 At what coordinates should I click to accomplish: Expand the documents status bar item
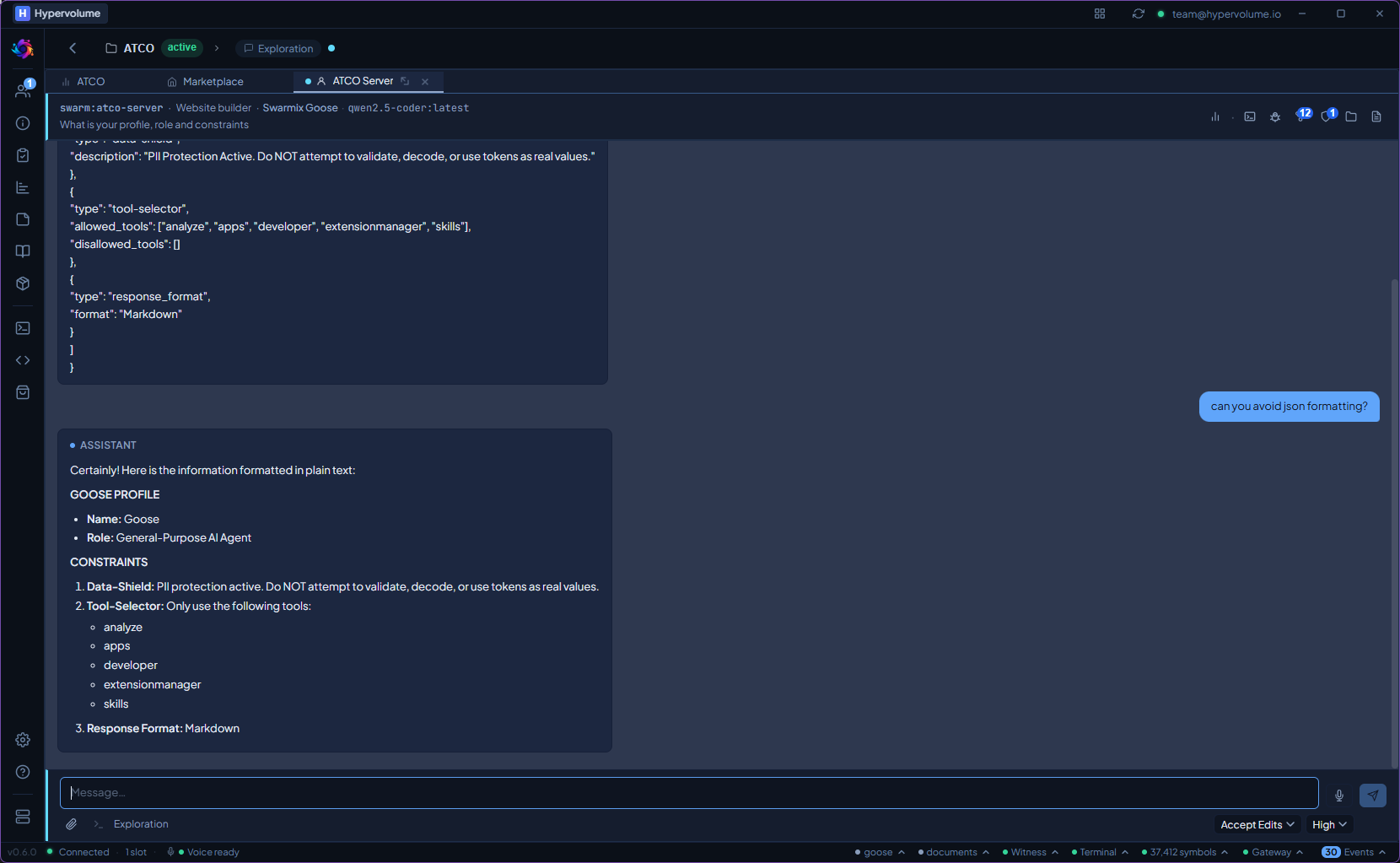tap(954, 852)
